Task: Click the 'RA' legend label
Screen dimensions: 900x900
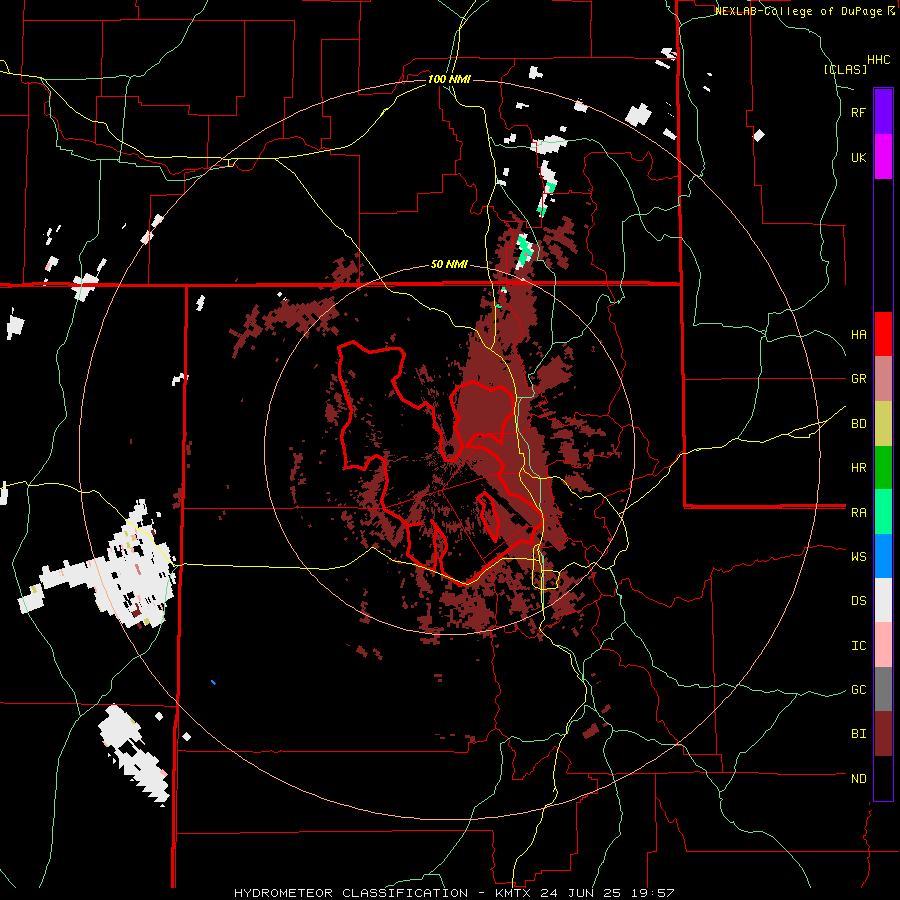Action: pyautogui.click(x=859, y=513)
